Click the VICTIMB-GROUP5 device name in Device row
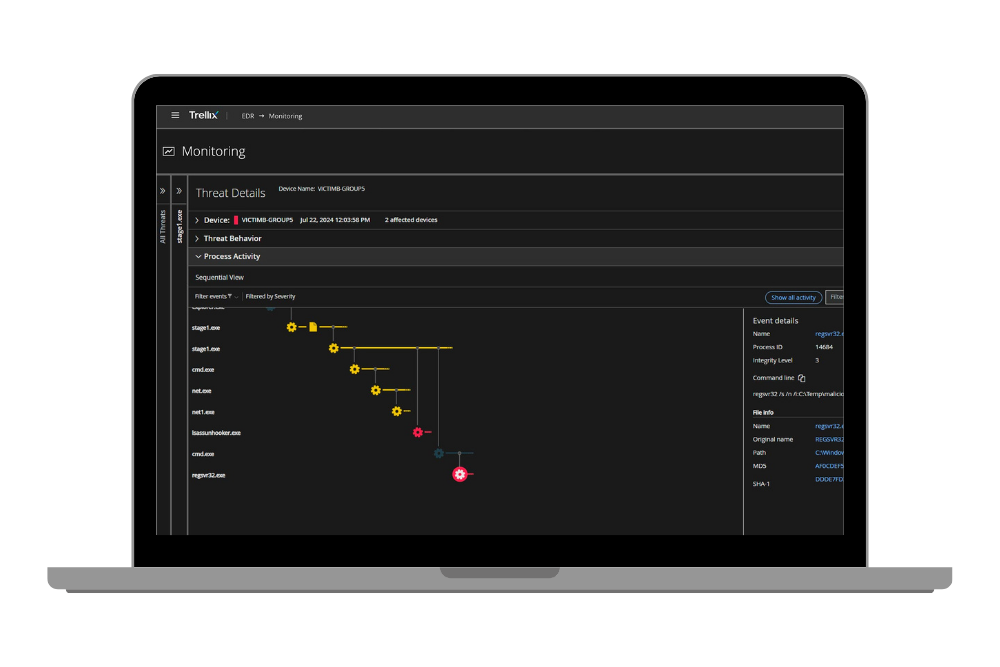 [267, 220]
